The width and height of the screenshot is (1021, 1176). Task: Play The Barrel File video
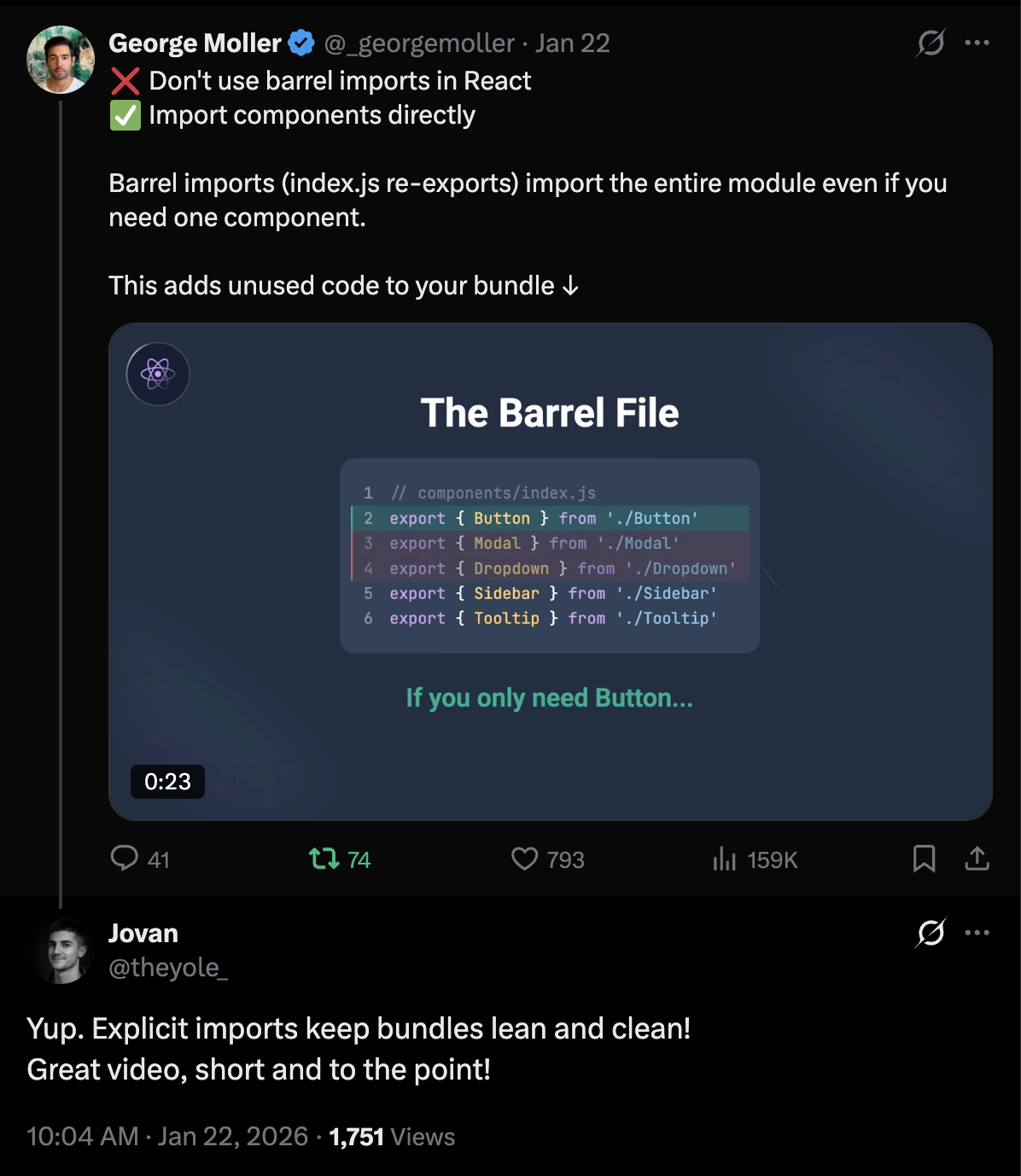pos(550,572)
